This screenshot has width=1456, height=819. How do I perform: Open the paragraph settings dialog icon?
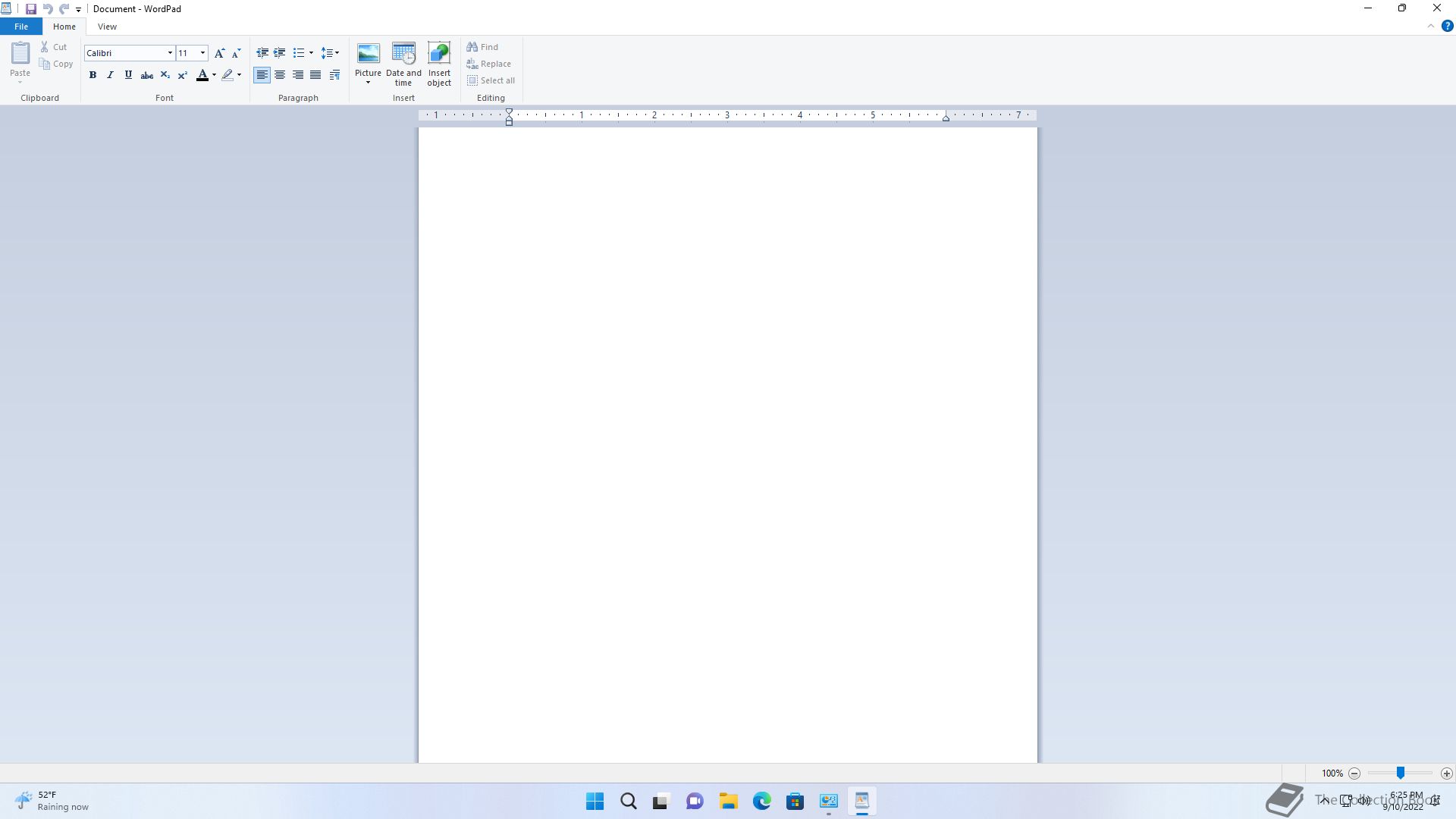click(334, 75)
